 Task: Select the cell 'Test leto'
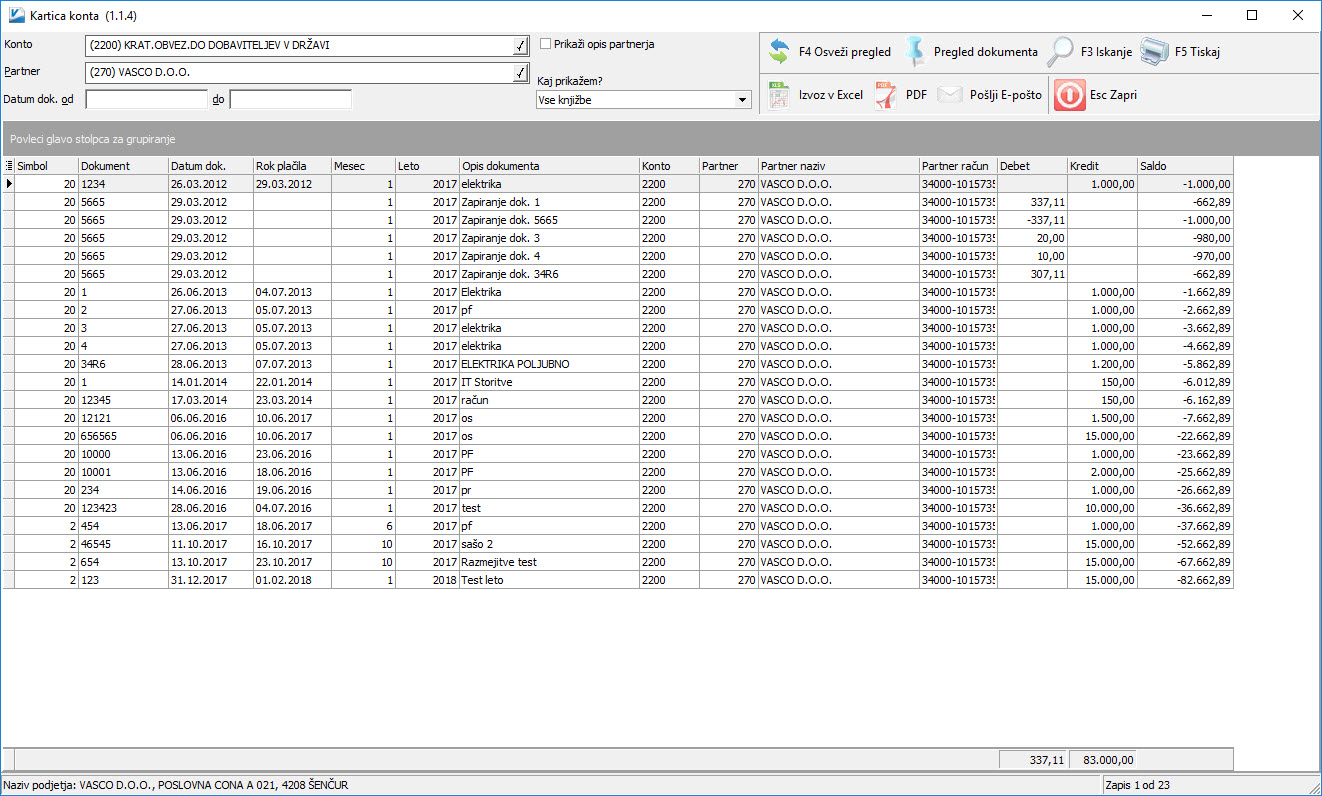(549, 580)
